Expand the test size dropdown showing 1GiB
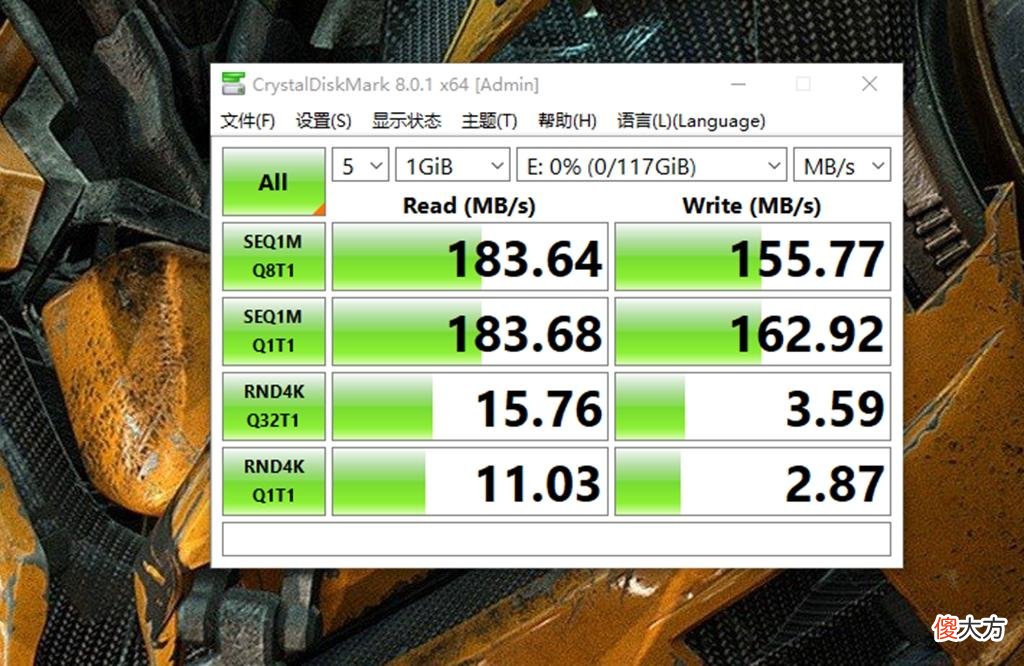 tap(453, 165)
